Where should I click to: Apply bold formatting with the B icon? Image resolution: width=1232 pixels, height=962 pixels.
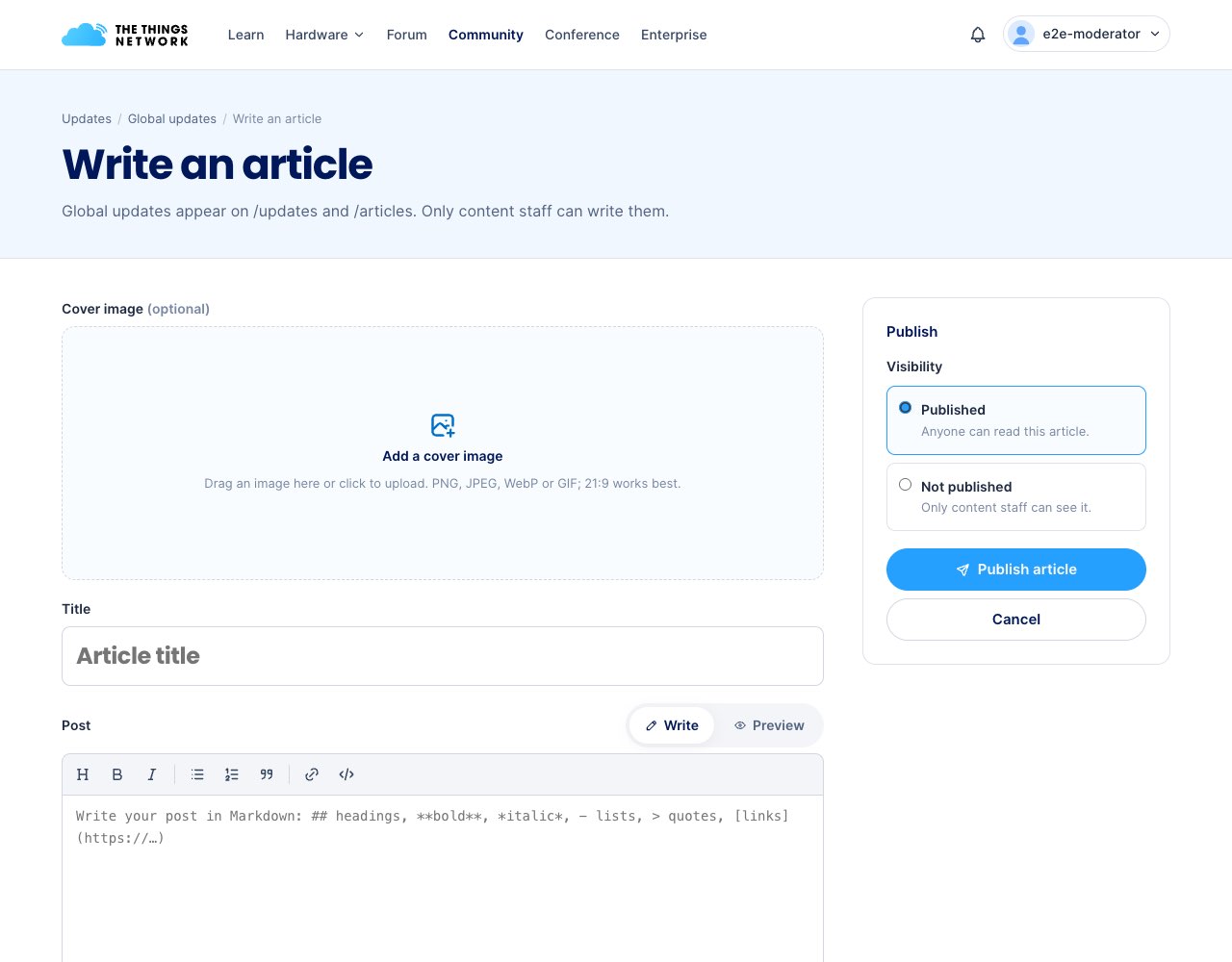[x=117, y=774]
